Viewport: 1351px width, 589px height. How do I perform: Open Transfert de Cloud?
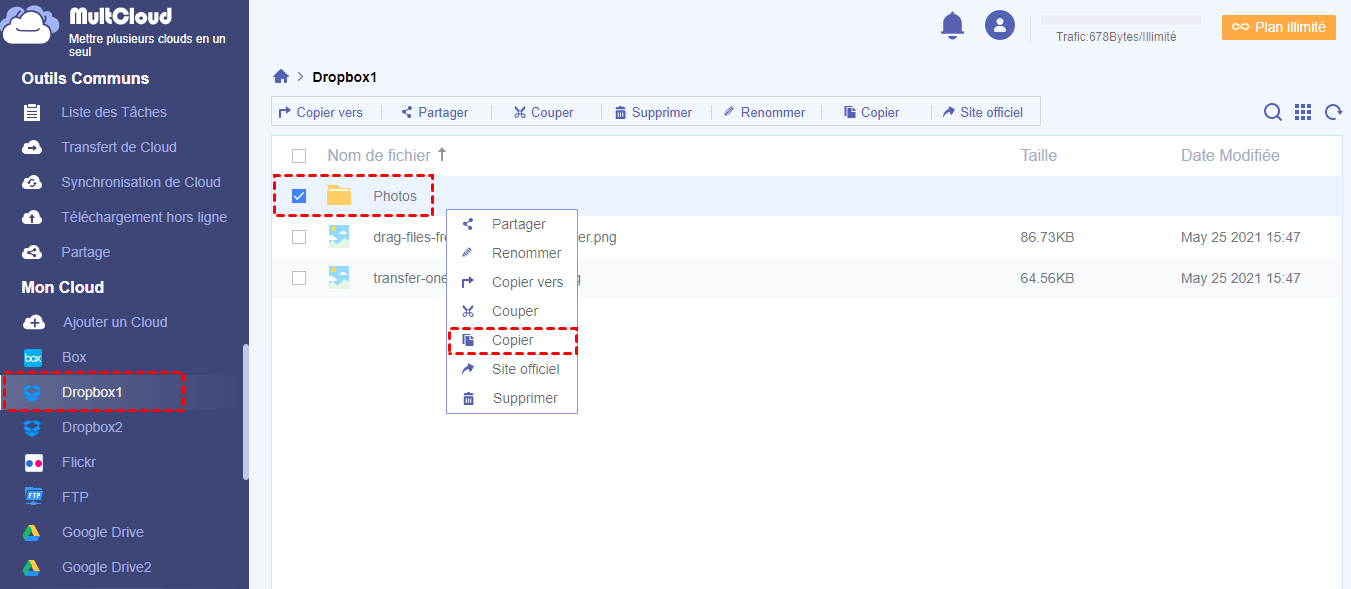(x=119, y=147)
